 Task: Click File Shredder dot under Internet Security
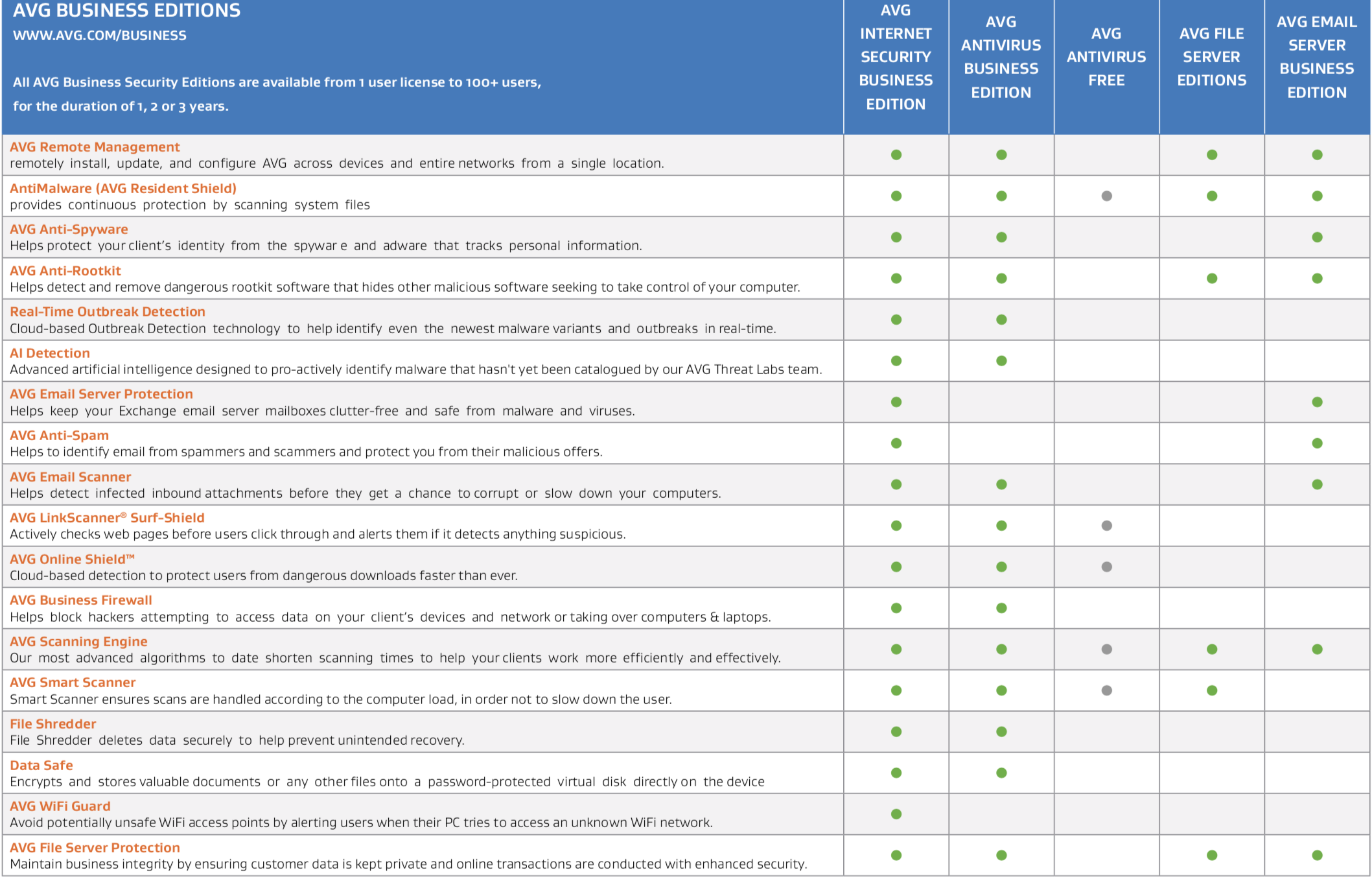coord(896,732)
